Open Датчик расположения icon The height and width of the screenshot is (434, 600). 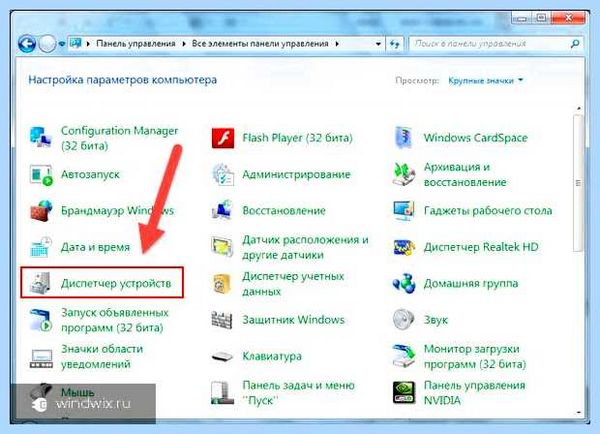222,247
